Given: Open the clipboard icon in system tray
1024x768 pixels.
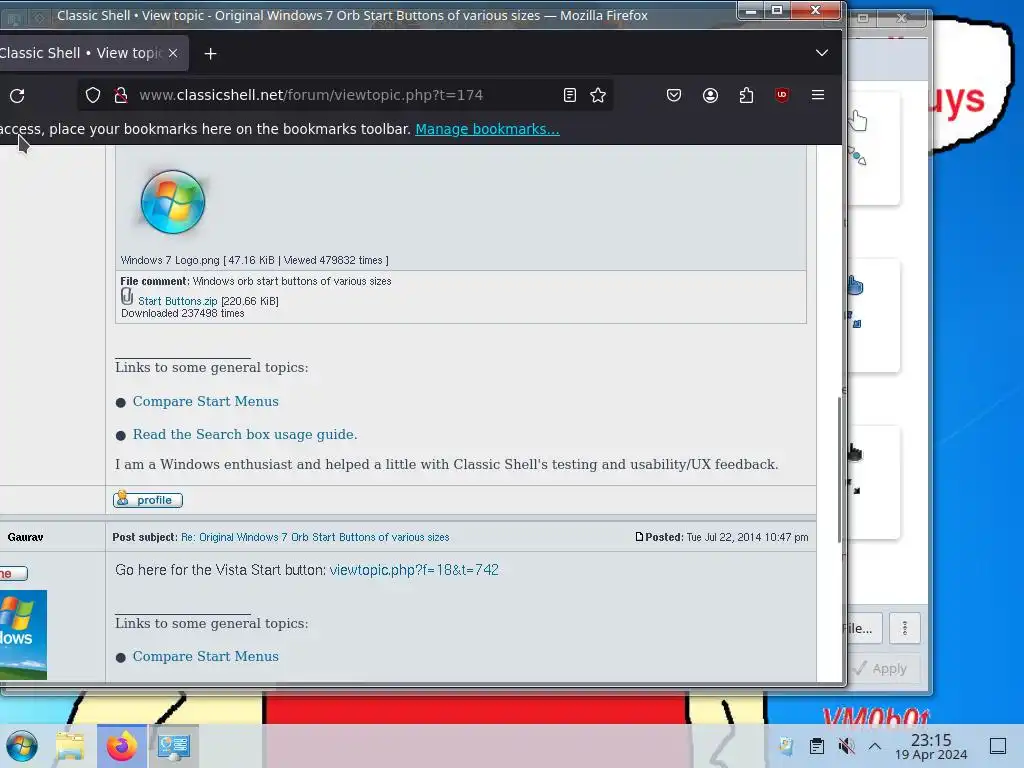Looking at the screenshot, I should 816,746.
